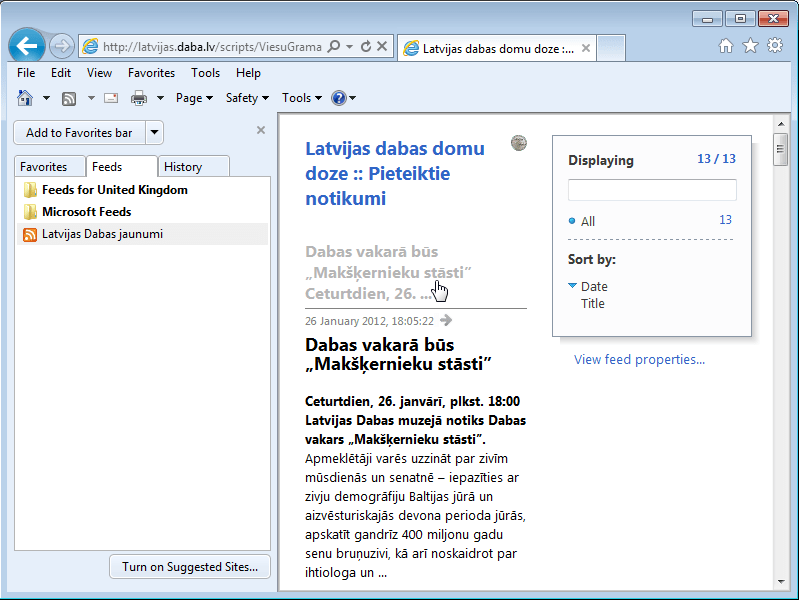The image size is (799, 600).
Task: Open the Help menu
Action: pos(248,73)
